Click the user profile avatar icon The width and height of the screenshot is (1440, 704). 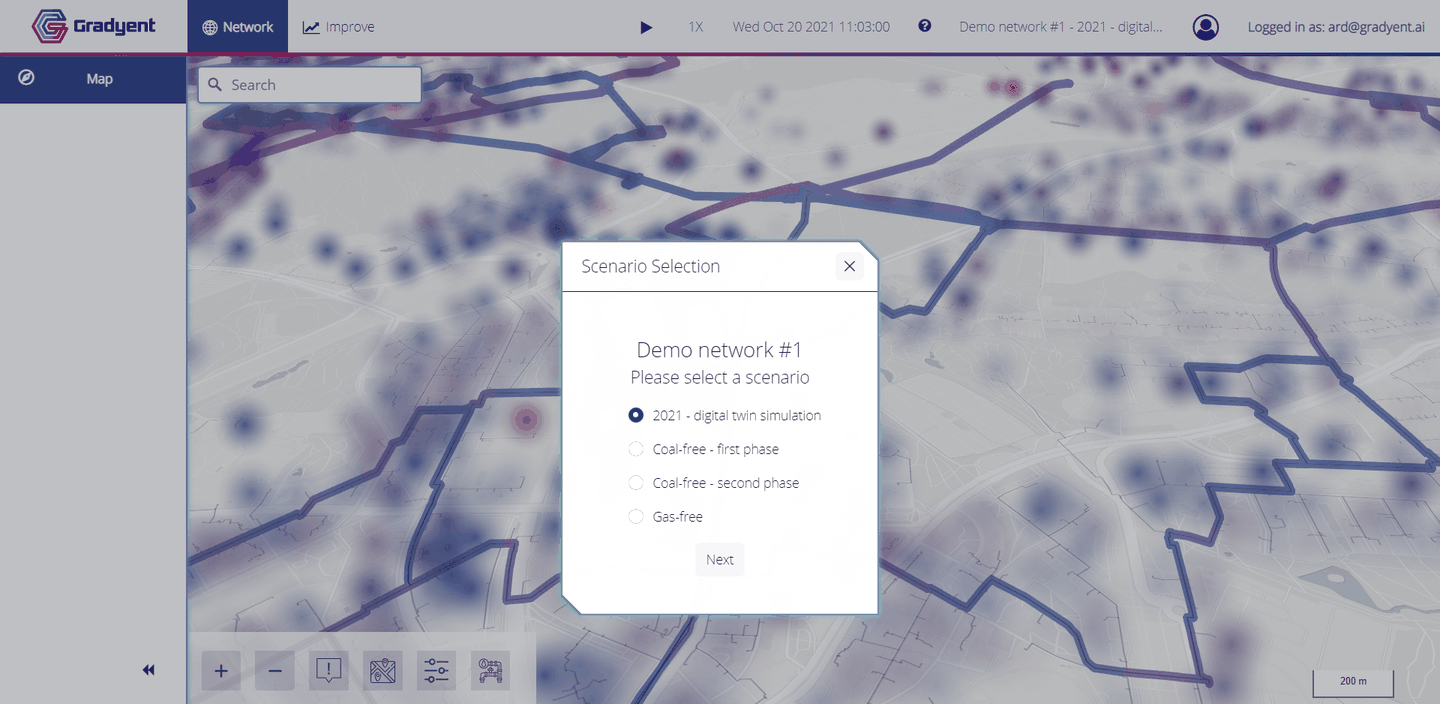pos(1206,27)
